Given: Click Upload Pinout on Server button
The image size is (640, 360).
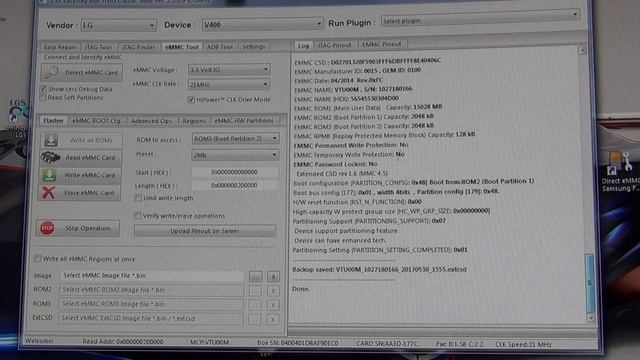Looking at the screenshot, I should 204,231.
